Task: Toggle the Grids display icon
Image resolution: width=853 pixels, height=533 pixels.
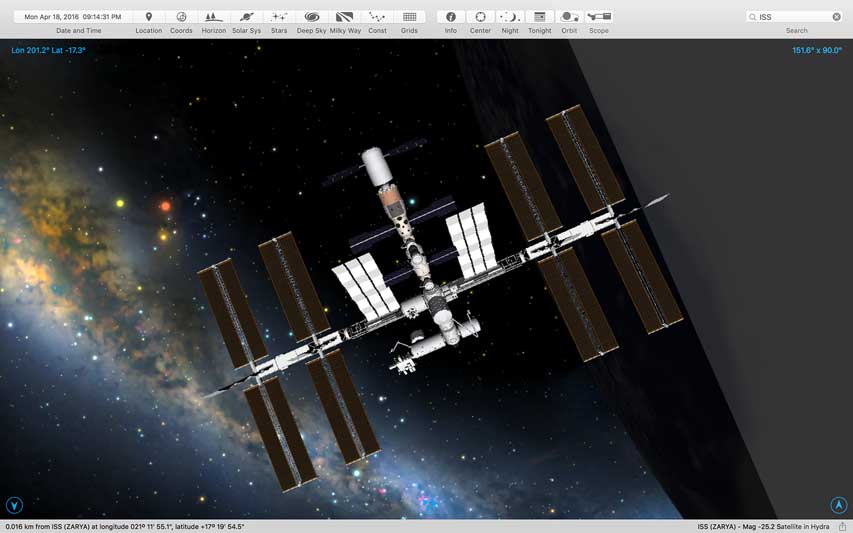Action: [x=410, y=17]
